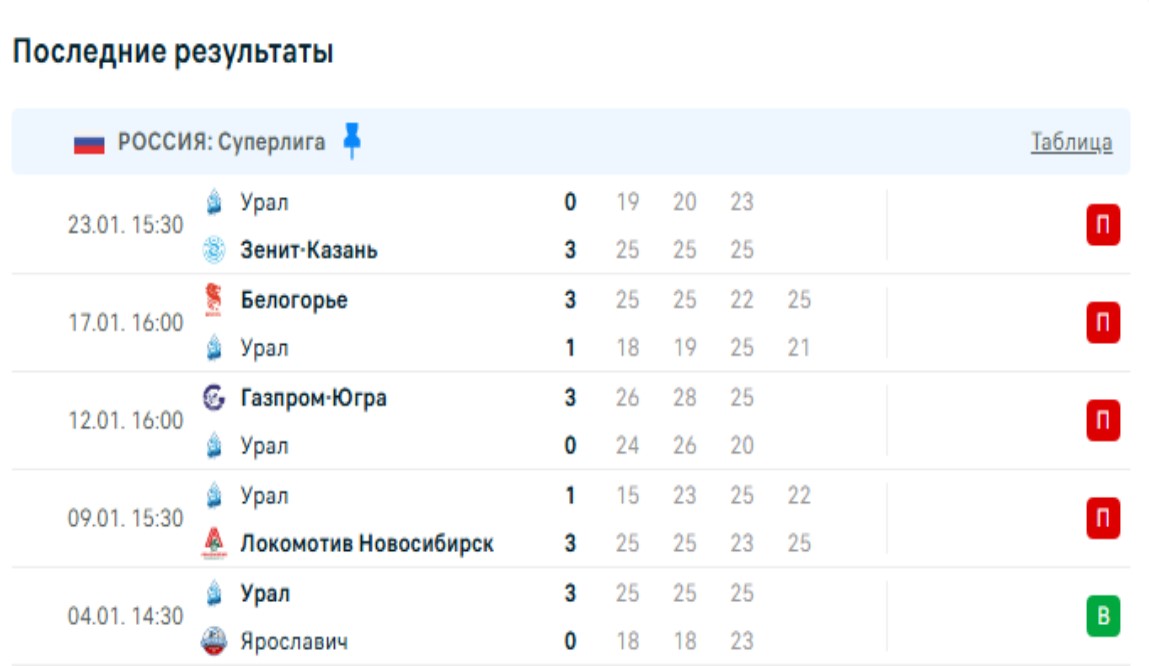Click the Урал logo in 23.01 match

(214, 203)
